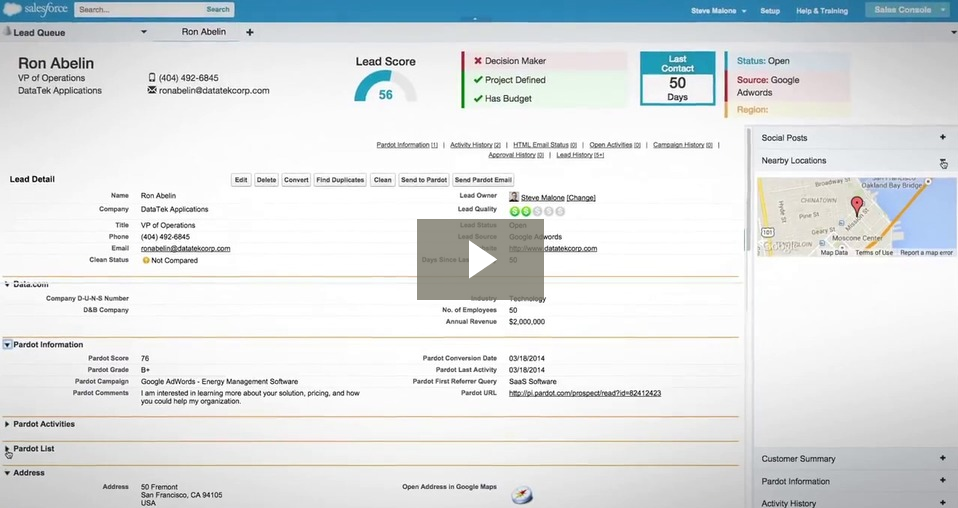The image size is (958, 508).
Task: Open the Steve Malone user menu
Action: tap(718, 11)
